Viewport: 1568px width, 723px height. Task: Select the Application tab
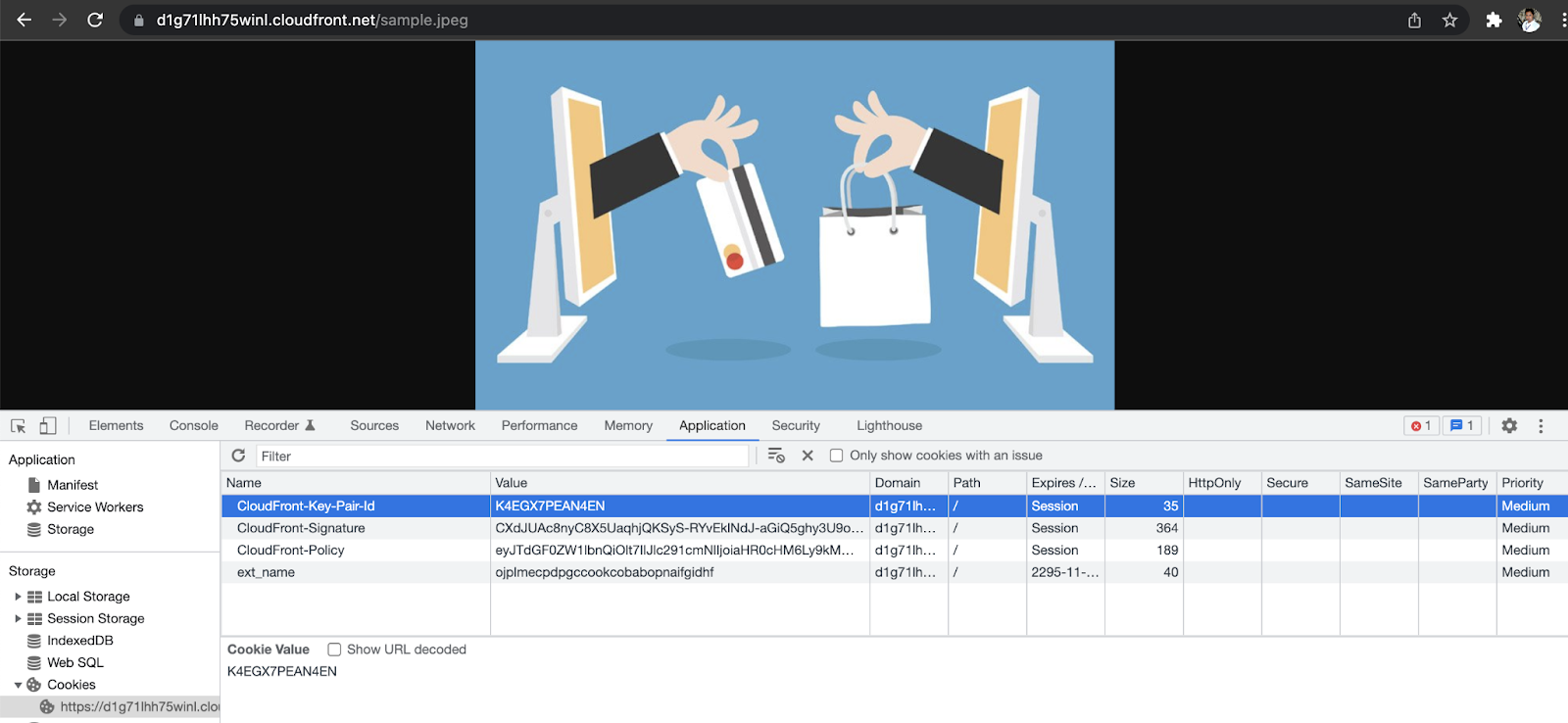(x=712, y=426)
